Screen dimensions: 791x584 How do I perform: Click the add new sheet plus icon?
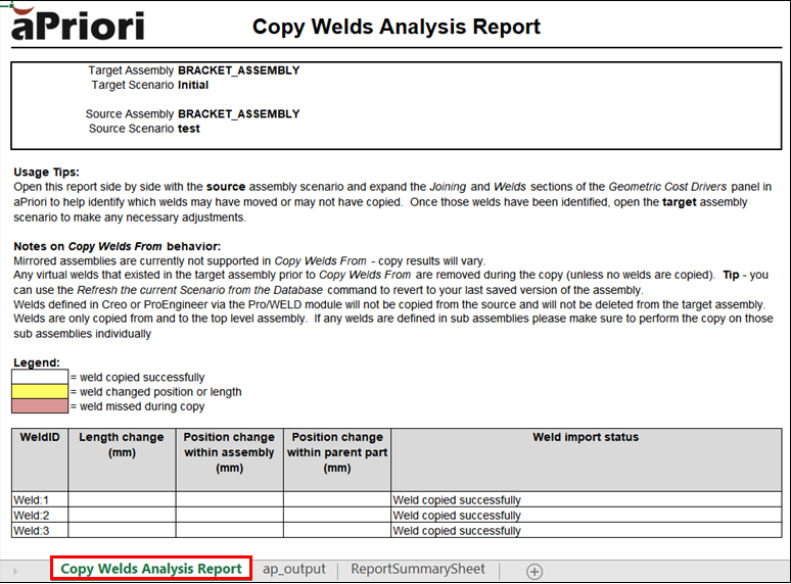(x=534, y=570)
